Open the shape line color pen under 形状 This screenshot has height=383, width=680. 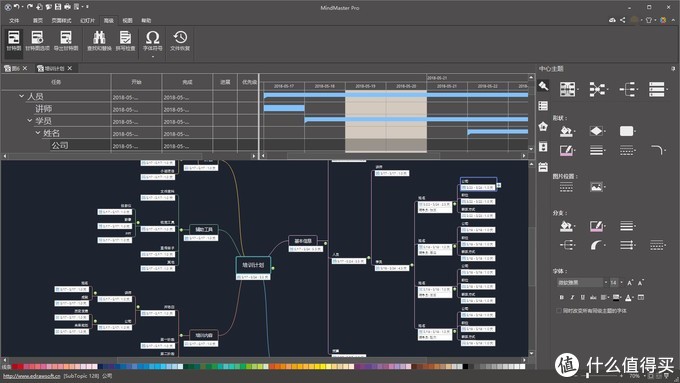(x=567, y=150)
